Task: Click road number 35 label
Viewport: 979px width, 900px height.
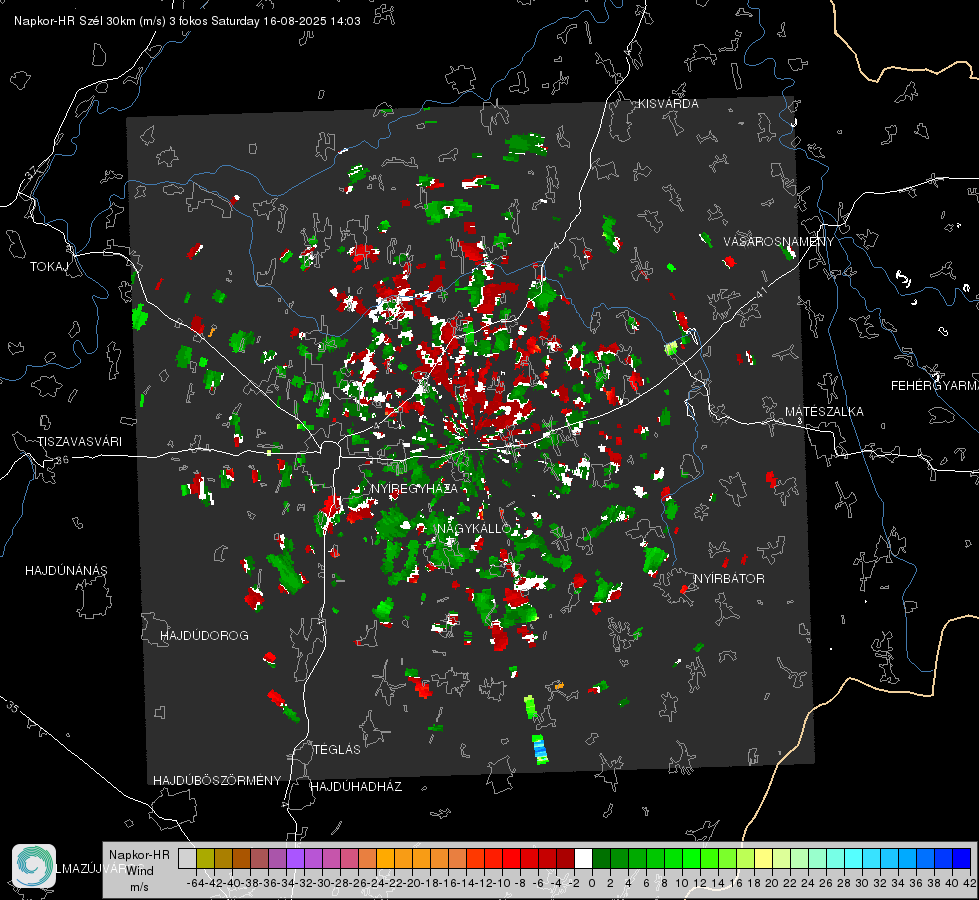Action: (13, 707)
